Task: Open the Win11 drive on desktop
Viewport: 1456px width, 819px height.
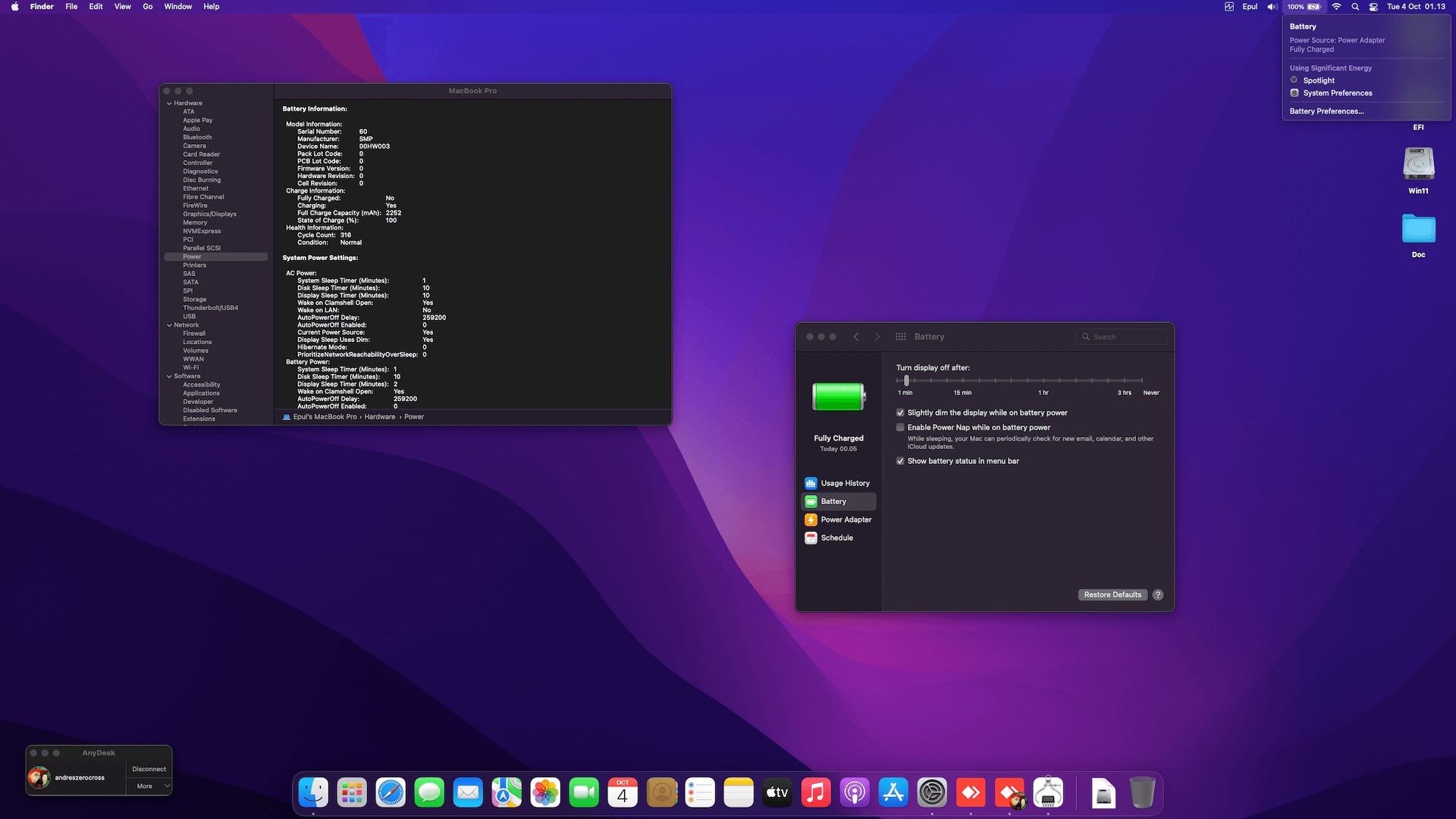Action: click(1418, 170)
